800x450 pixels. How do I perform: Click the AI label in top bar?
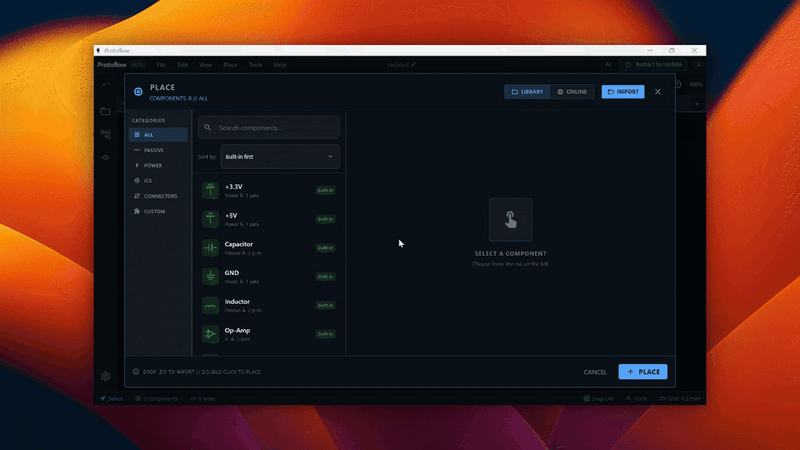pyautogui.click(x=608, y=65)
